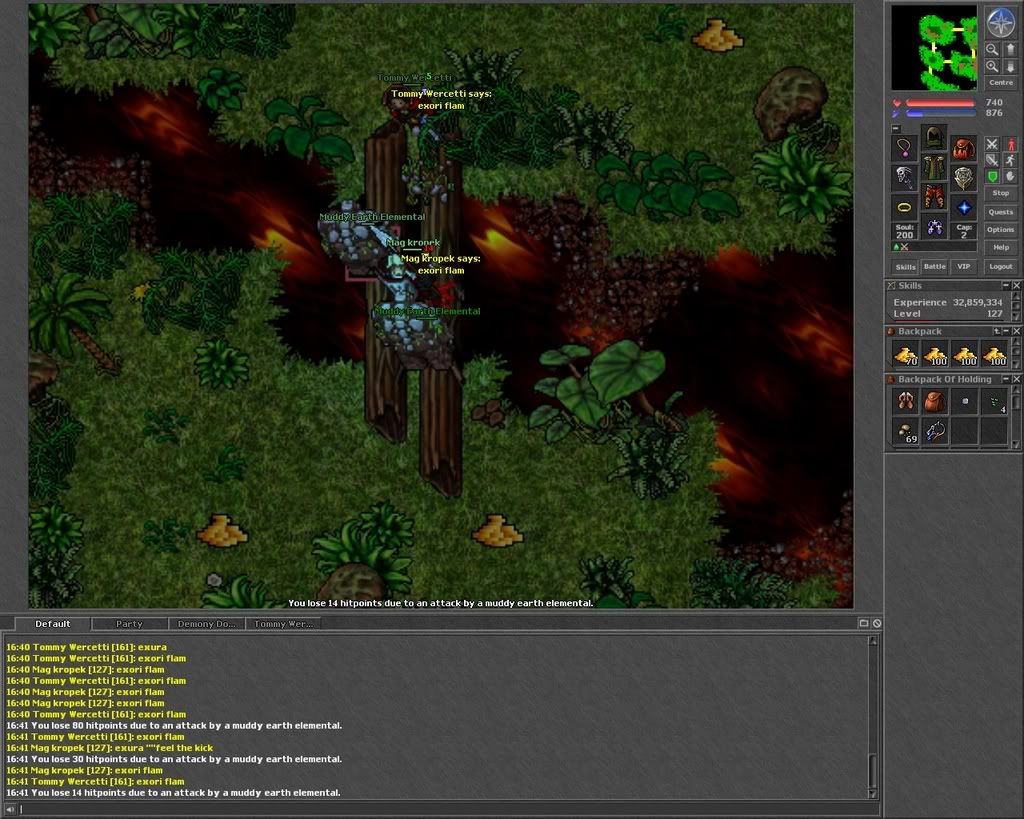Click the red hitpoints bar

[940, 103]
